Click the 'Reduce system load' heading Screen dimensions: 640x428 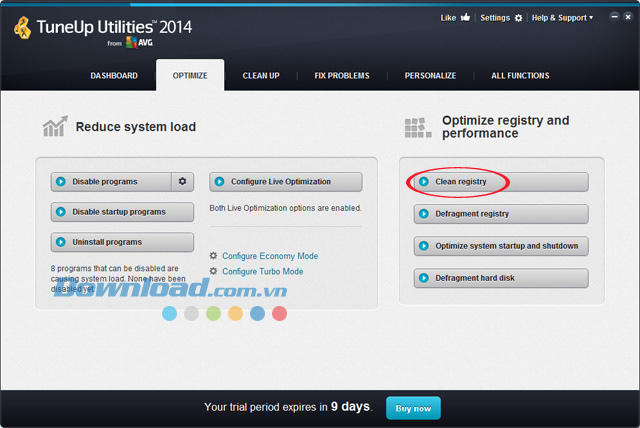[136, 126]
